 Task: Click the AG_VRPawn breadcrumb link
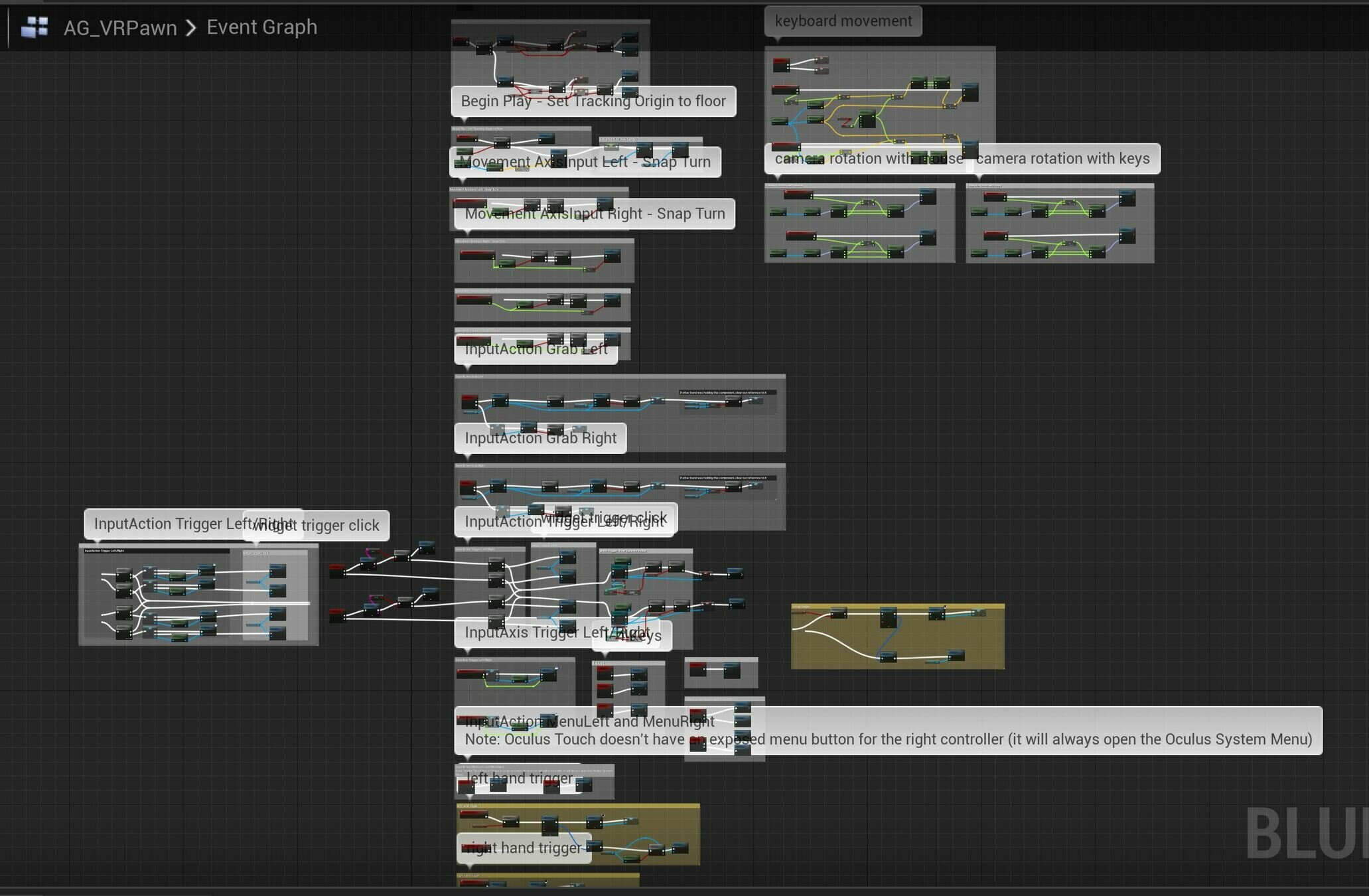(x=120, y=28)
